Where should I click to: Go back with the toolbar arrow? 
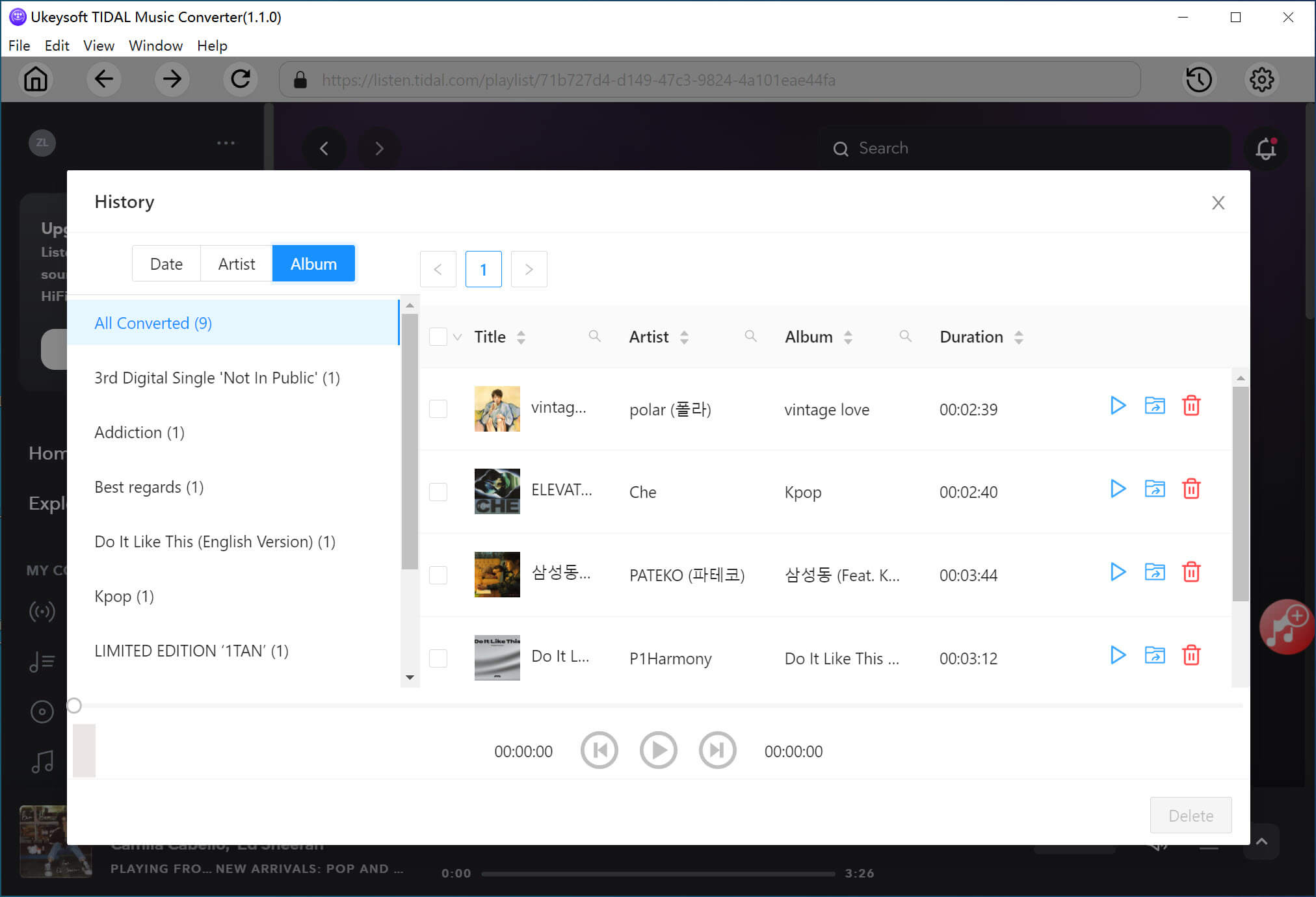104,79
